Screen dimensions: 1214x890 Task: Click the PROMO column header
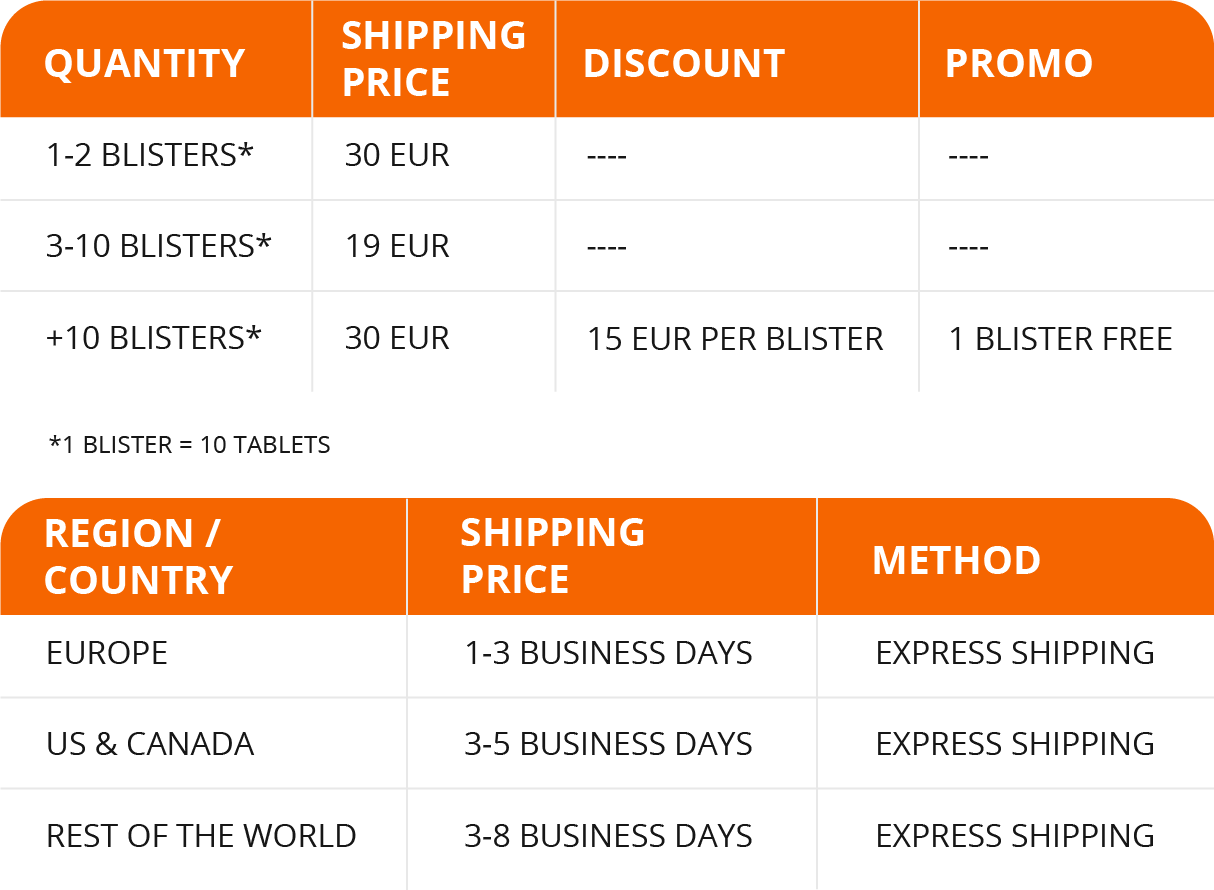[1019, 64]
